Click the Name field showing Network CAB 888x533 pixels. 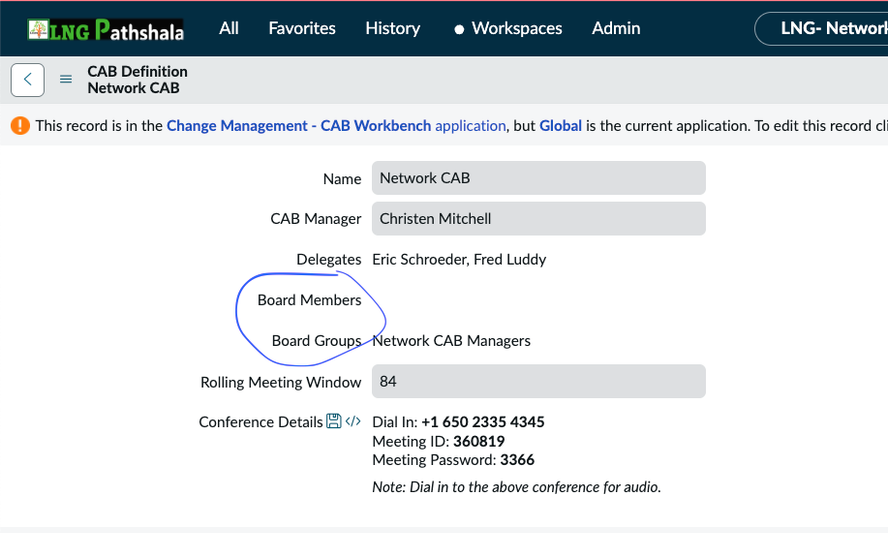pyautogui.click(x=538, y=178)
